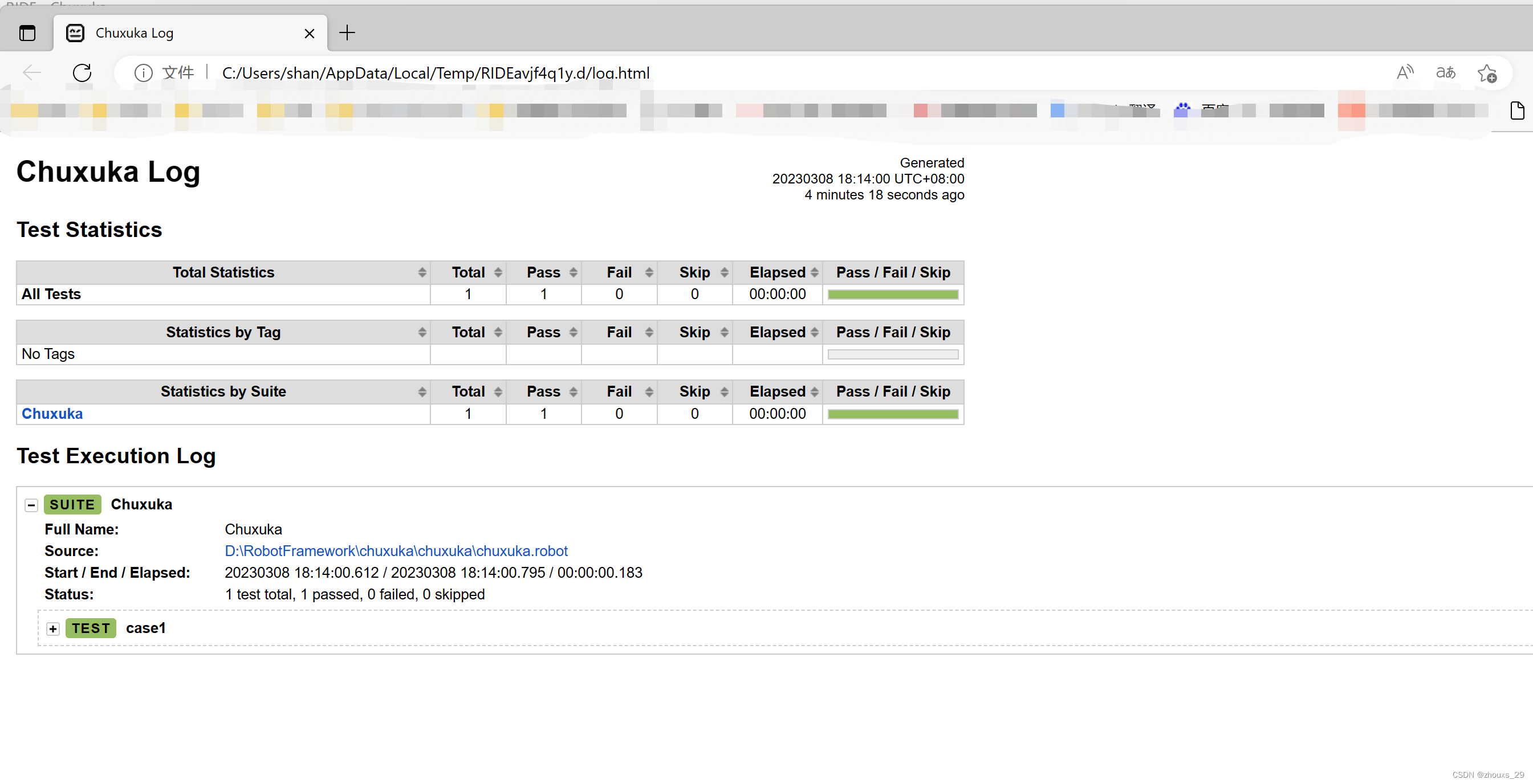Add page to favorites star icon
The image size is (1533, 784).
[x=1487, y=73]
